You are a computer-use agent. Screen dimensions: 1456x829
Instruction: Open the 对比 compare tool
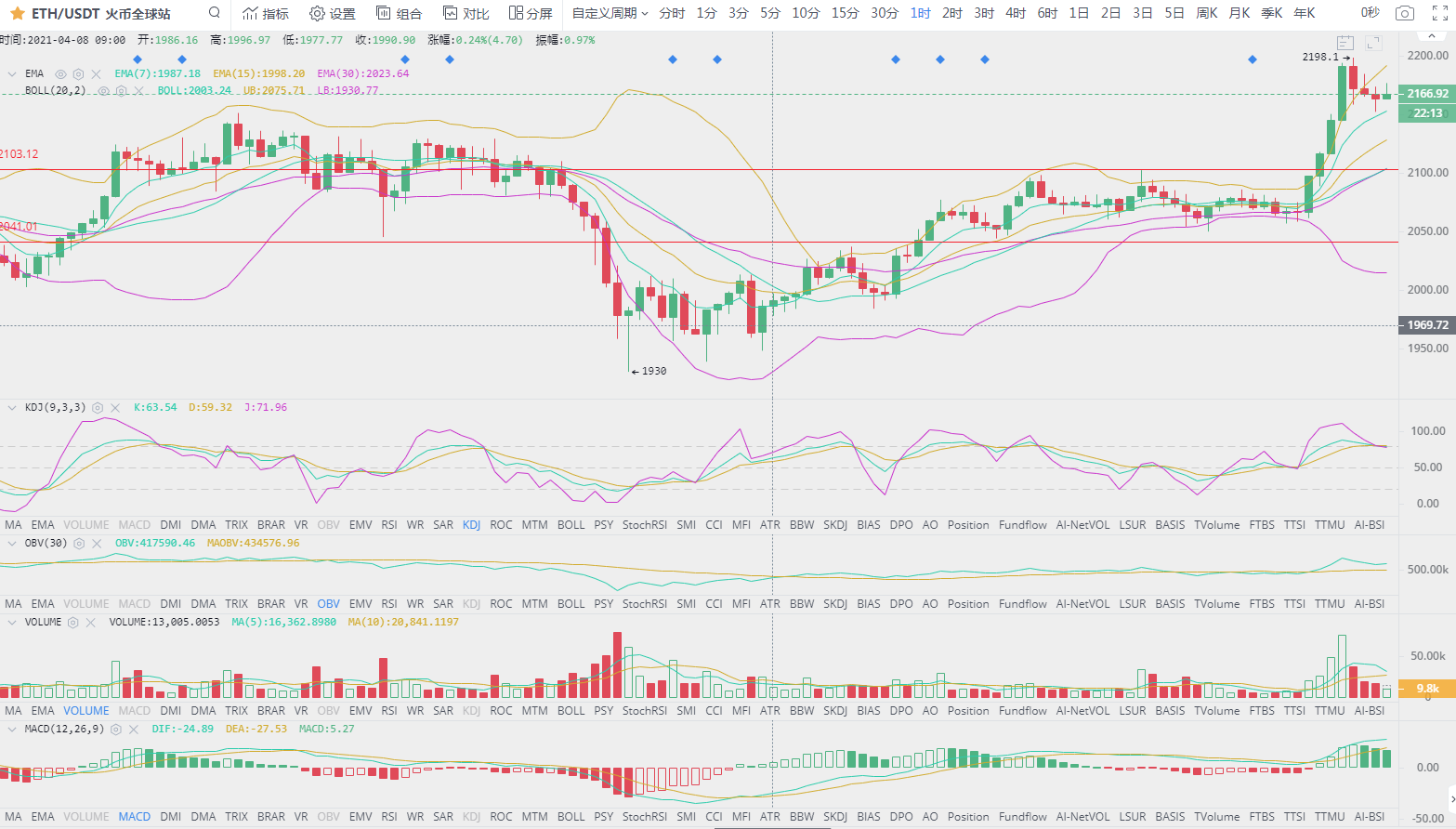click(466, 13)
